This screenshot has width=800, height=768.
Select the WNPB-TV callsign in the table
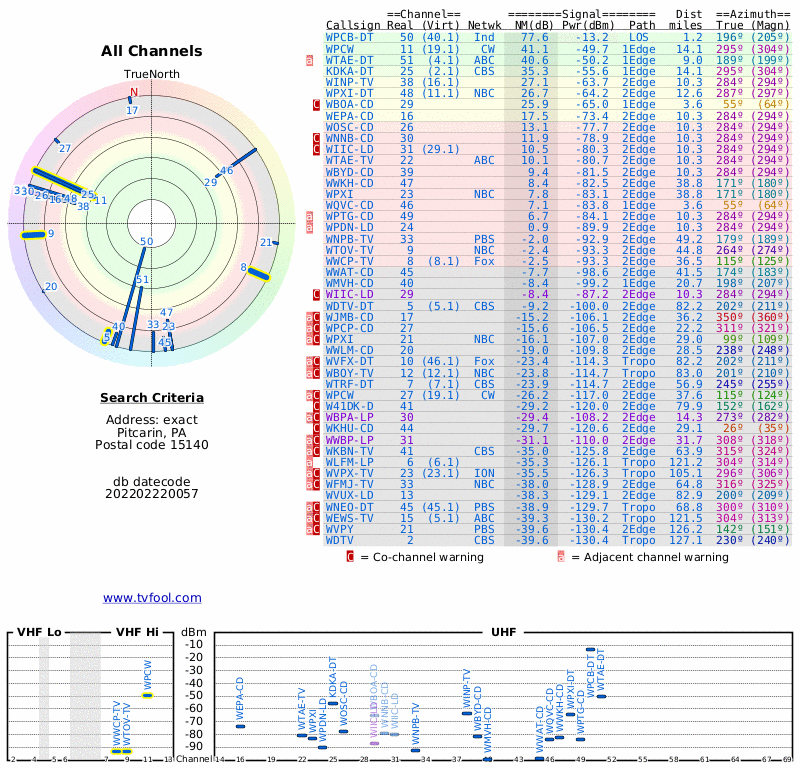pos(349,239)
